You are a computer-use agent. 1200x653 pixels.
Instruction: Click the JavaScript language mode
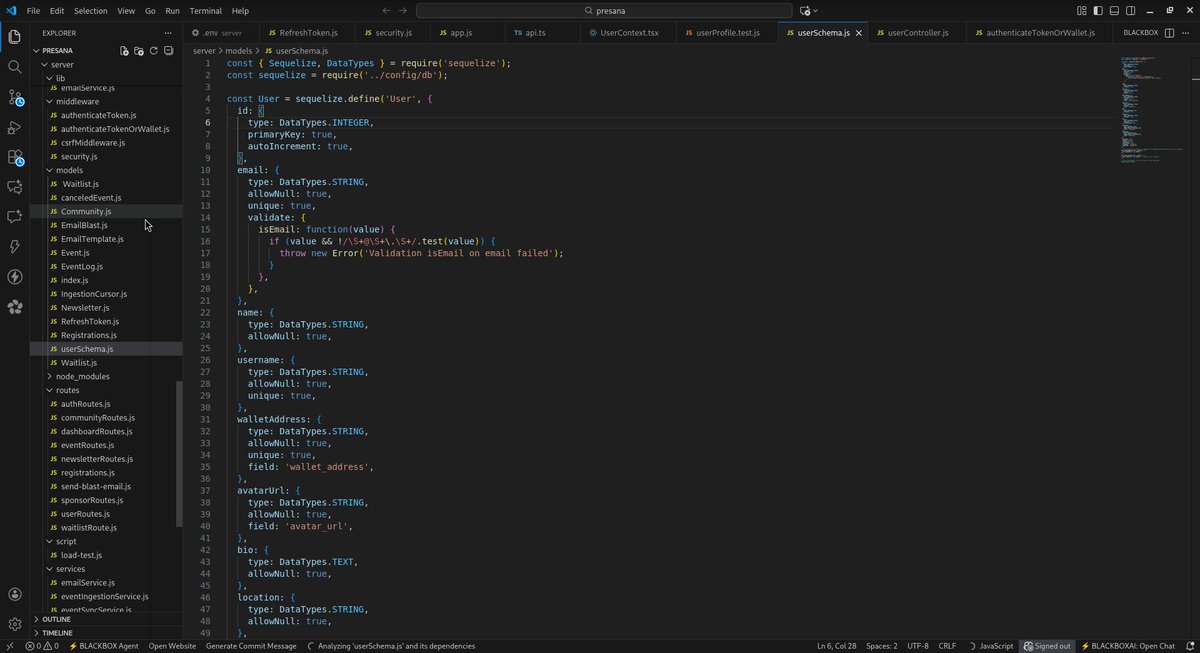point(995,646)
